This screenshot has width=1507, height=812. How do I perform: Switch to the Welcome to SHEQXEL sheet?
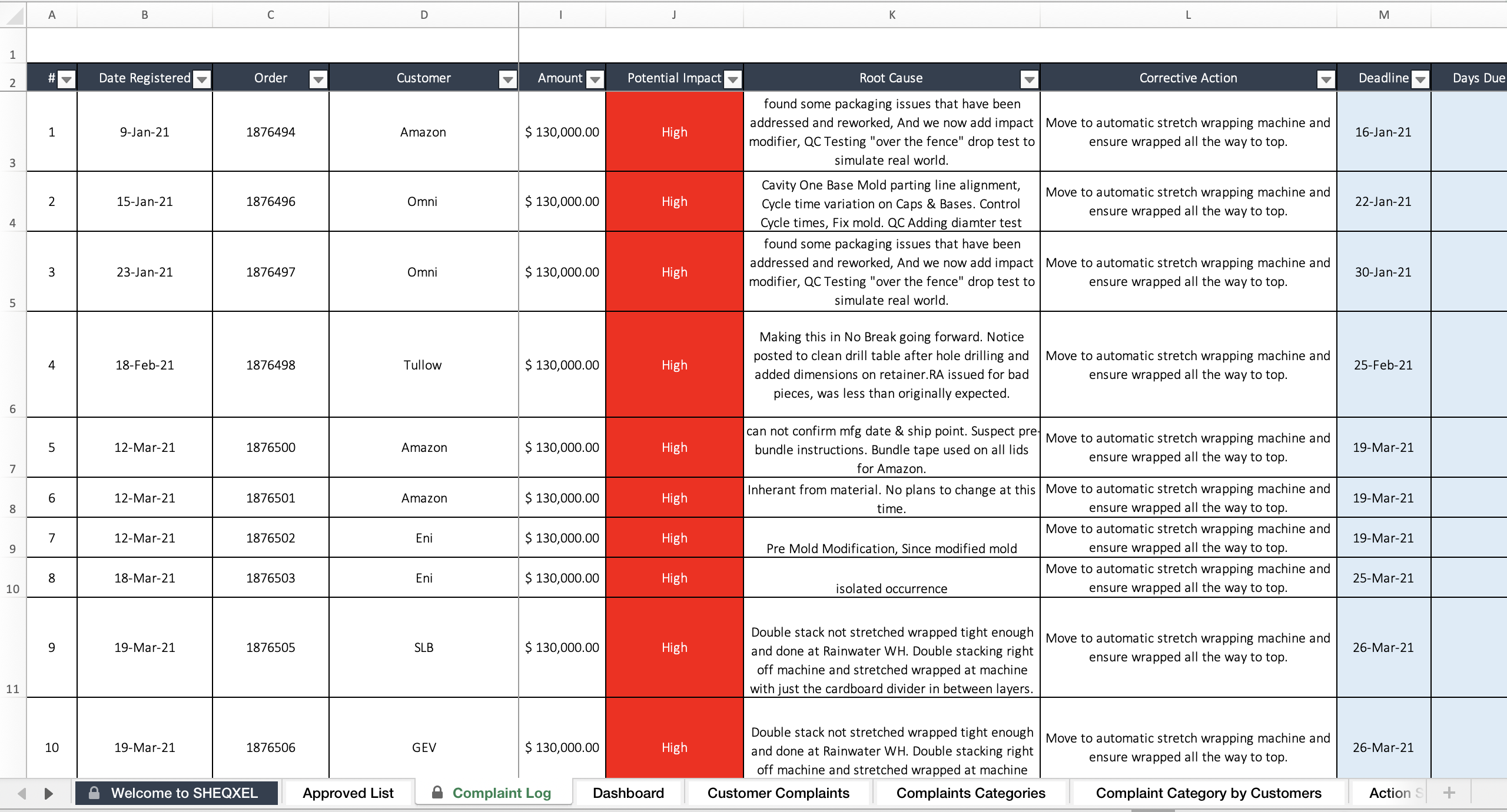coord(177,793)
